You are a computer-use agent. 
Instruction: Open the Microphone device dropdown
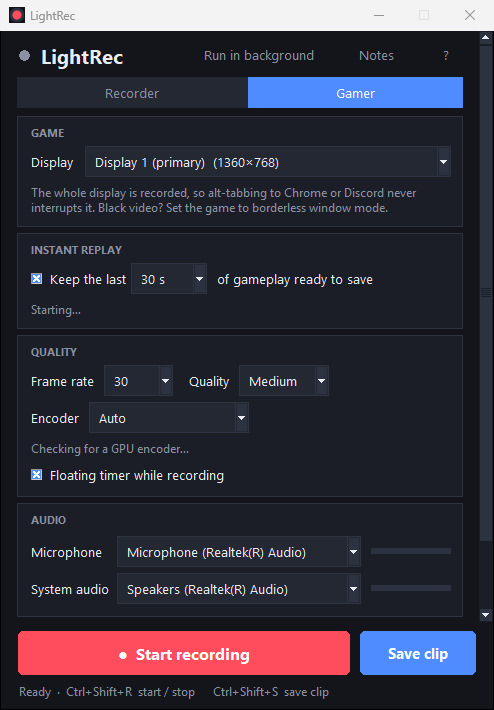239,552
